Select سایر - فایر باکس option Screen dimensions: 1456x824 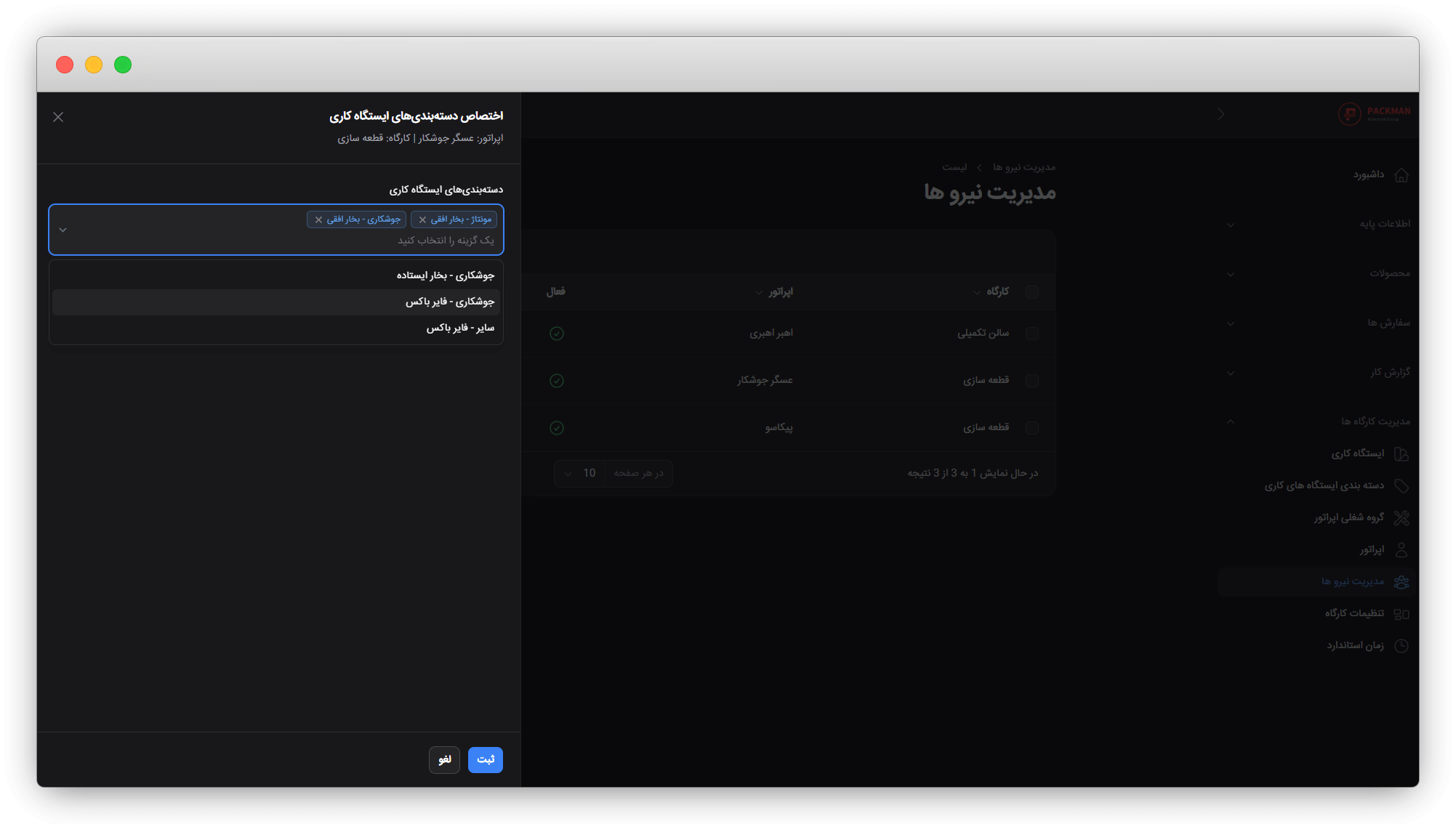(459, 328)
